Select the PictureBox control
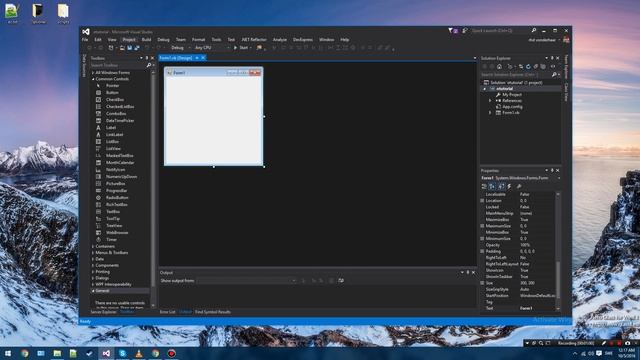Viewport: 640px width, 360px height. [116, 184]
